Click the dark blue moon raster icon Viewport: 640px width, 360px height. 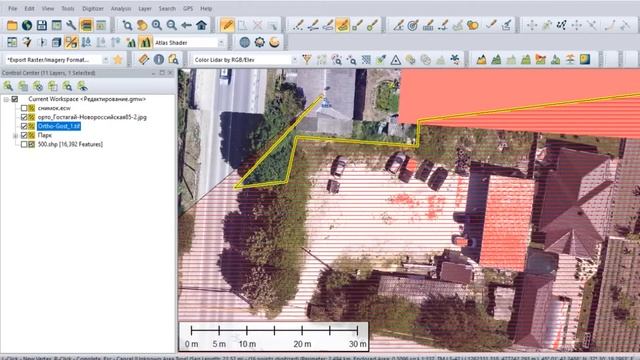(x=585, y=60)
